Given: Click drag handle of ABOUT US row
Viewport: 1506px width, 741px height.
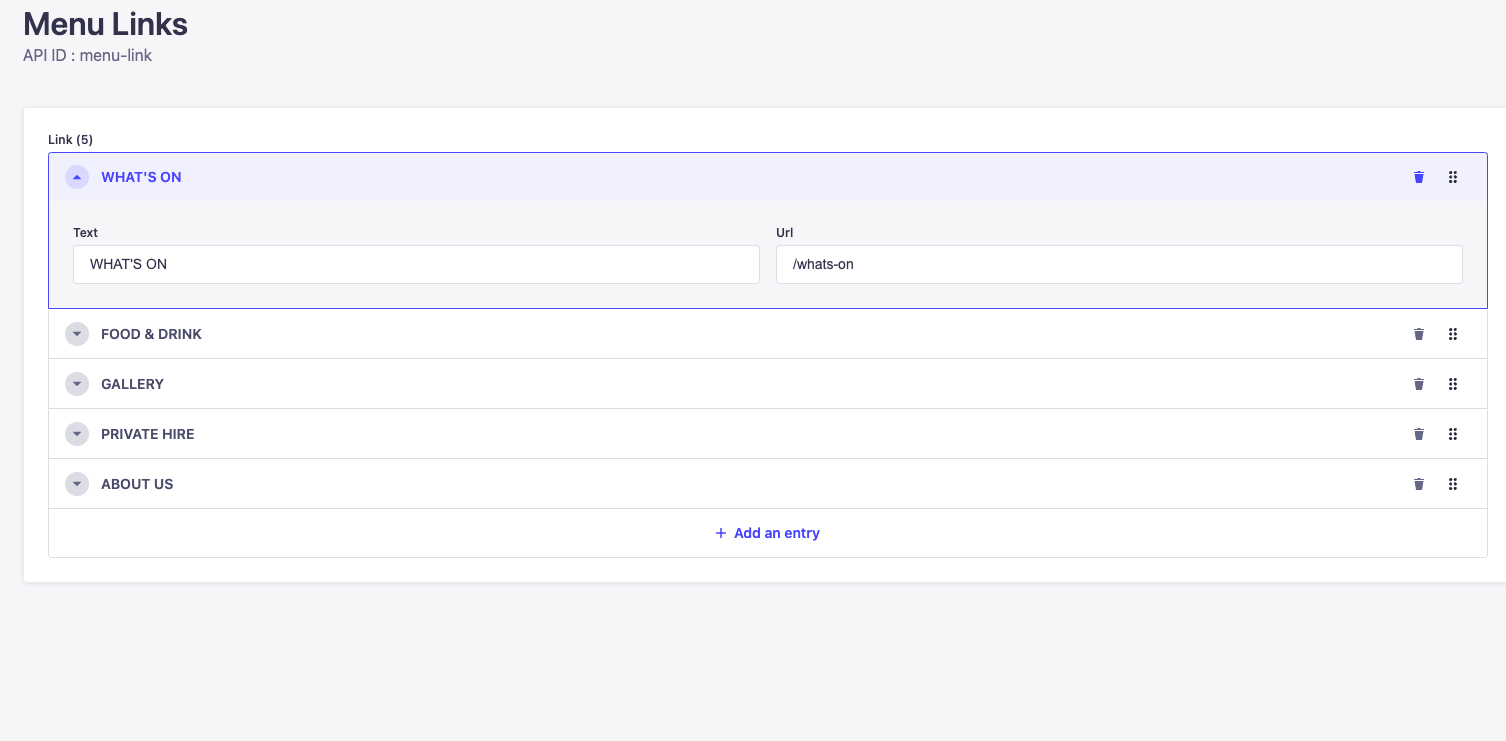Looking at the screenshot, I should click(1453, 484).
